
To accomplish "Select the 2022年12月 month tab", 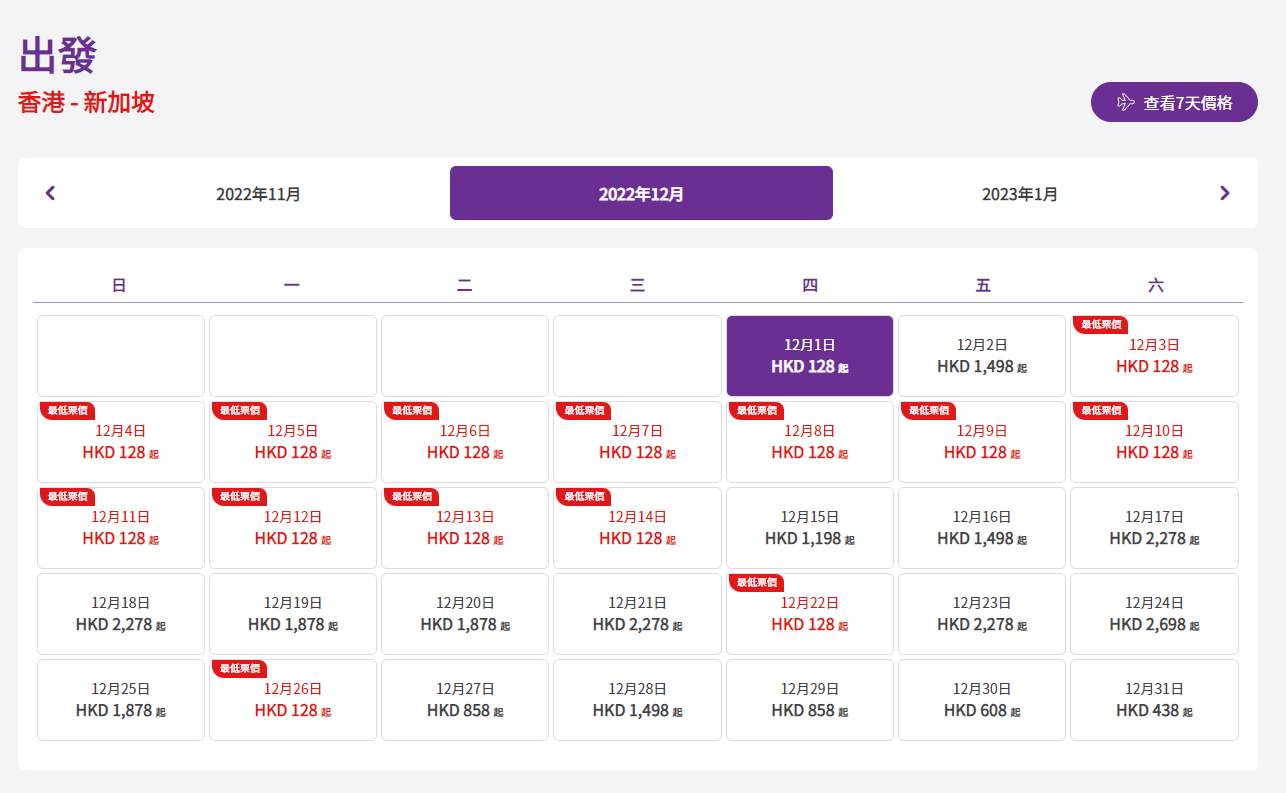I will pyautogui.click(x=641, y=194).
